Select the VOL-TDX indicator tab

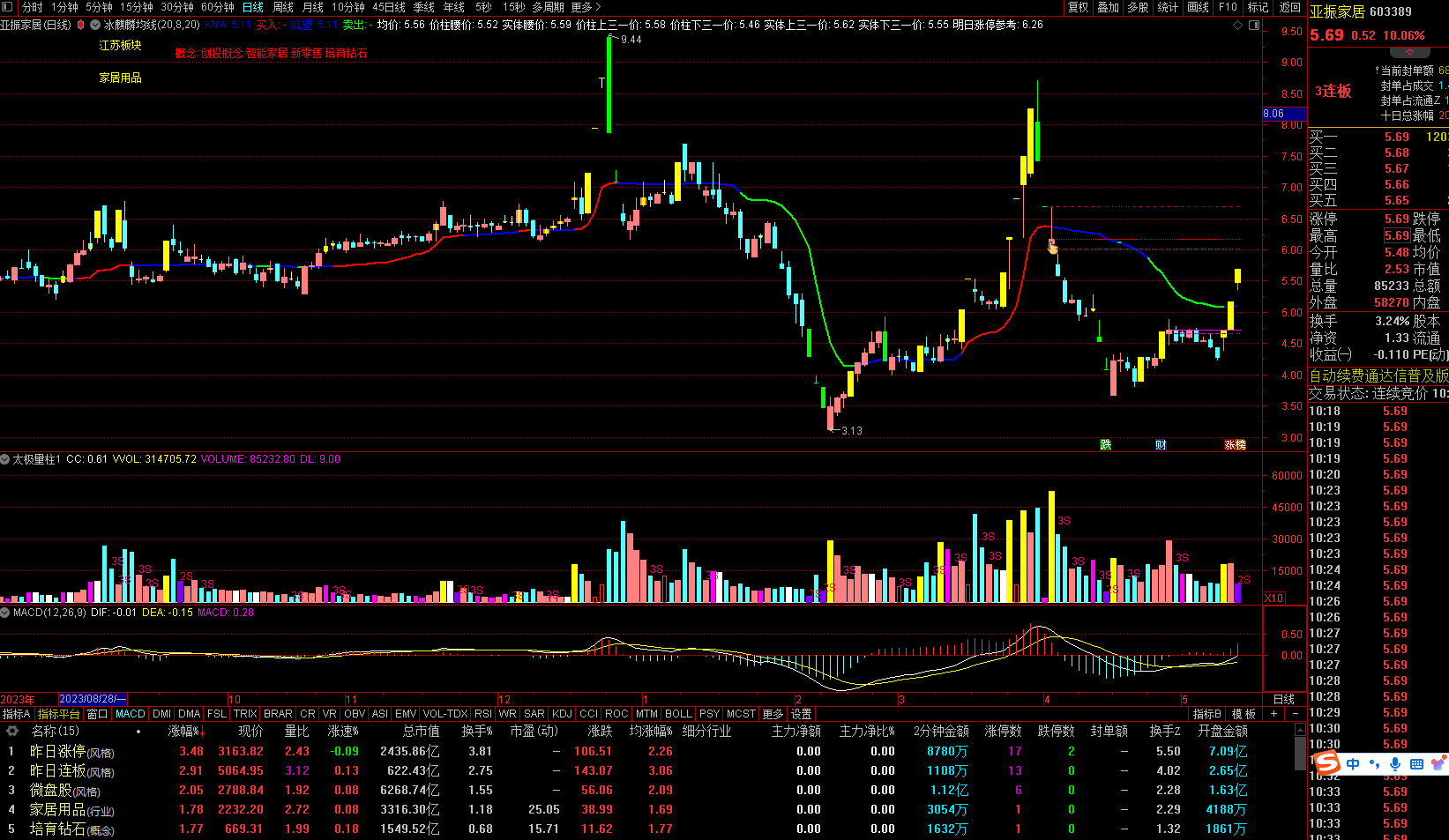coord(445,714)
